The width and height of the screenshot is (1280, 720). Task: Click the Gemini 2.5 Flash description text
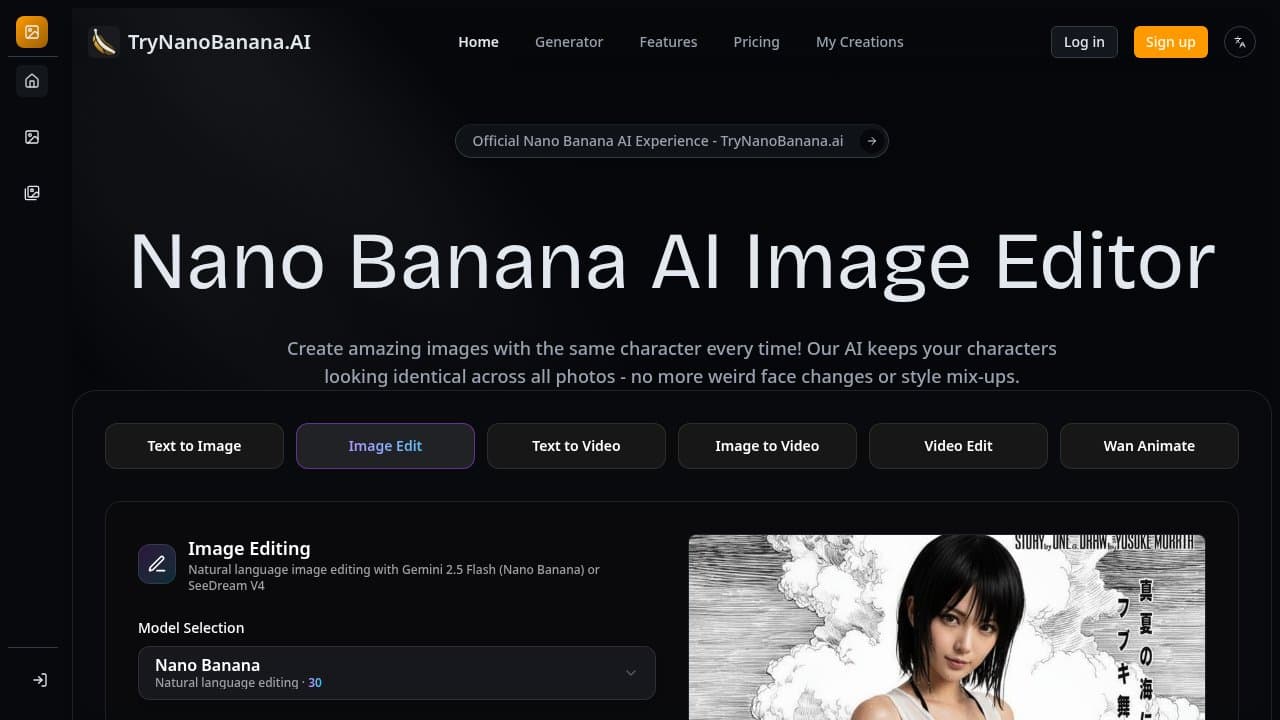(x=394, y=577)
